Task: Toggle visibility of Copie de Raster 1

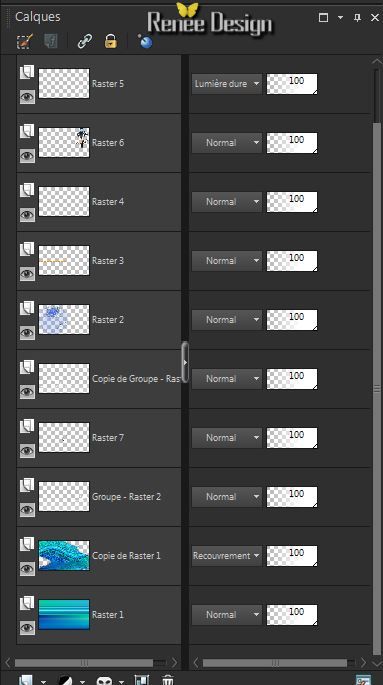Action: [x=27, y=568]
